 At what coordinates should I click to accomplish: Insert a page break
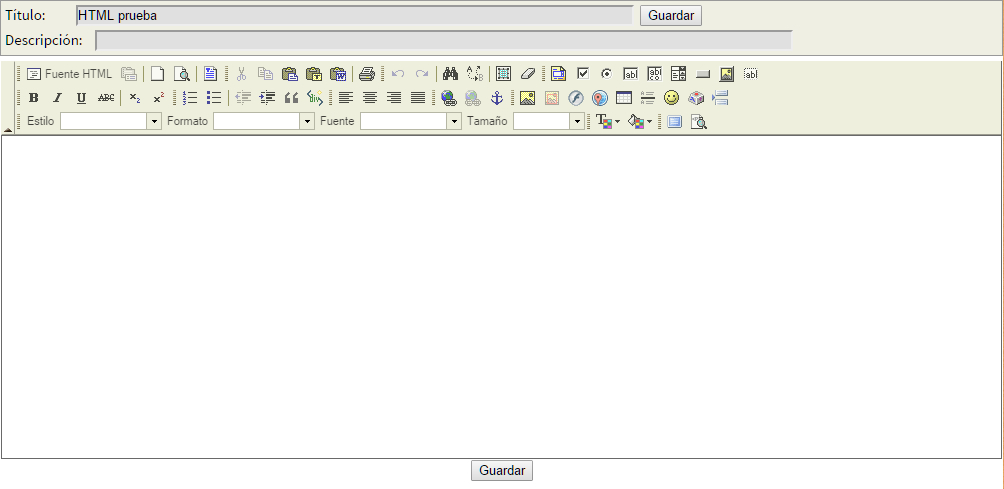[x=720, y=98]
